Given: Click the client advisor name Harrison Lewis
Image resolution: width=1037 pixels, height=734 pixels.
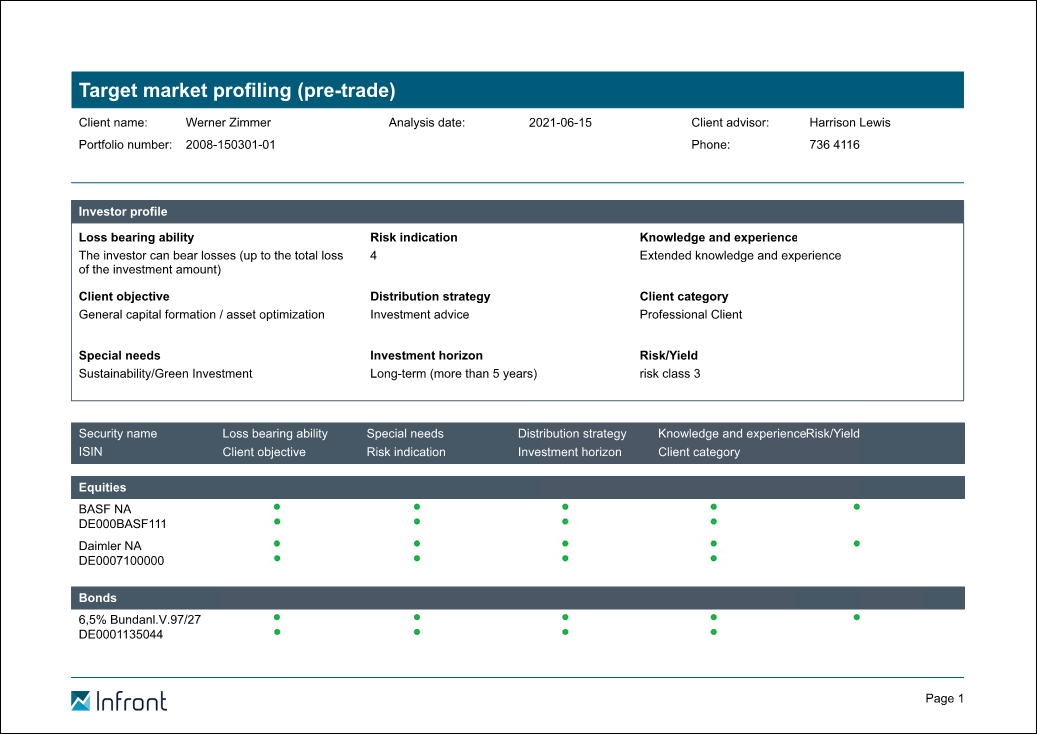Looking at the screenshot, I should point(849,123).
